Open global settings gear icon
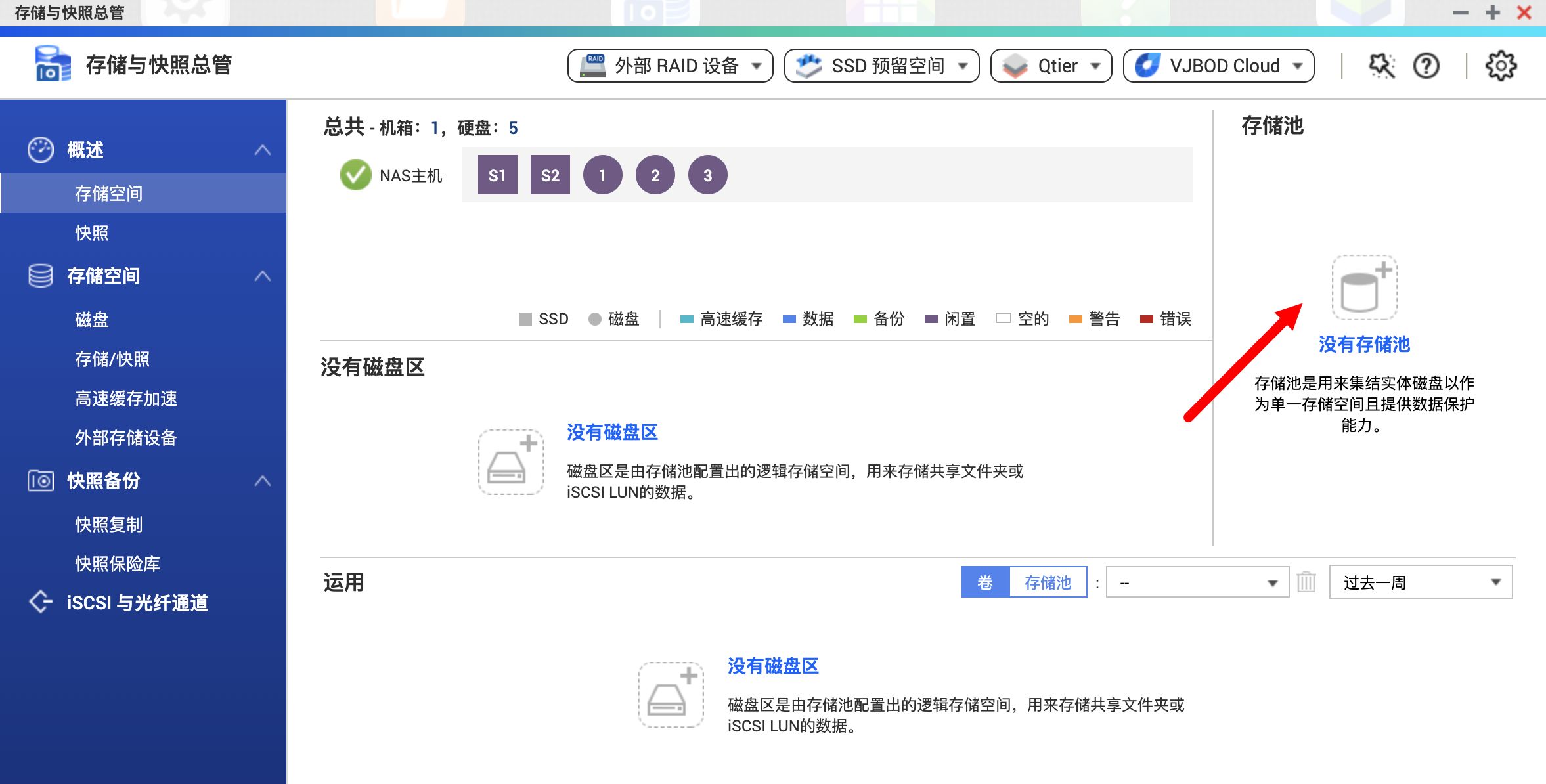 click(1501, 66)
